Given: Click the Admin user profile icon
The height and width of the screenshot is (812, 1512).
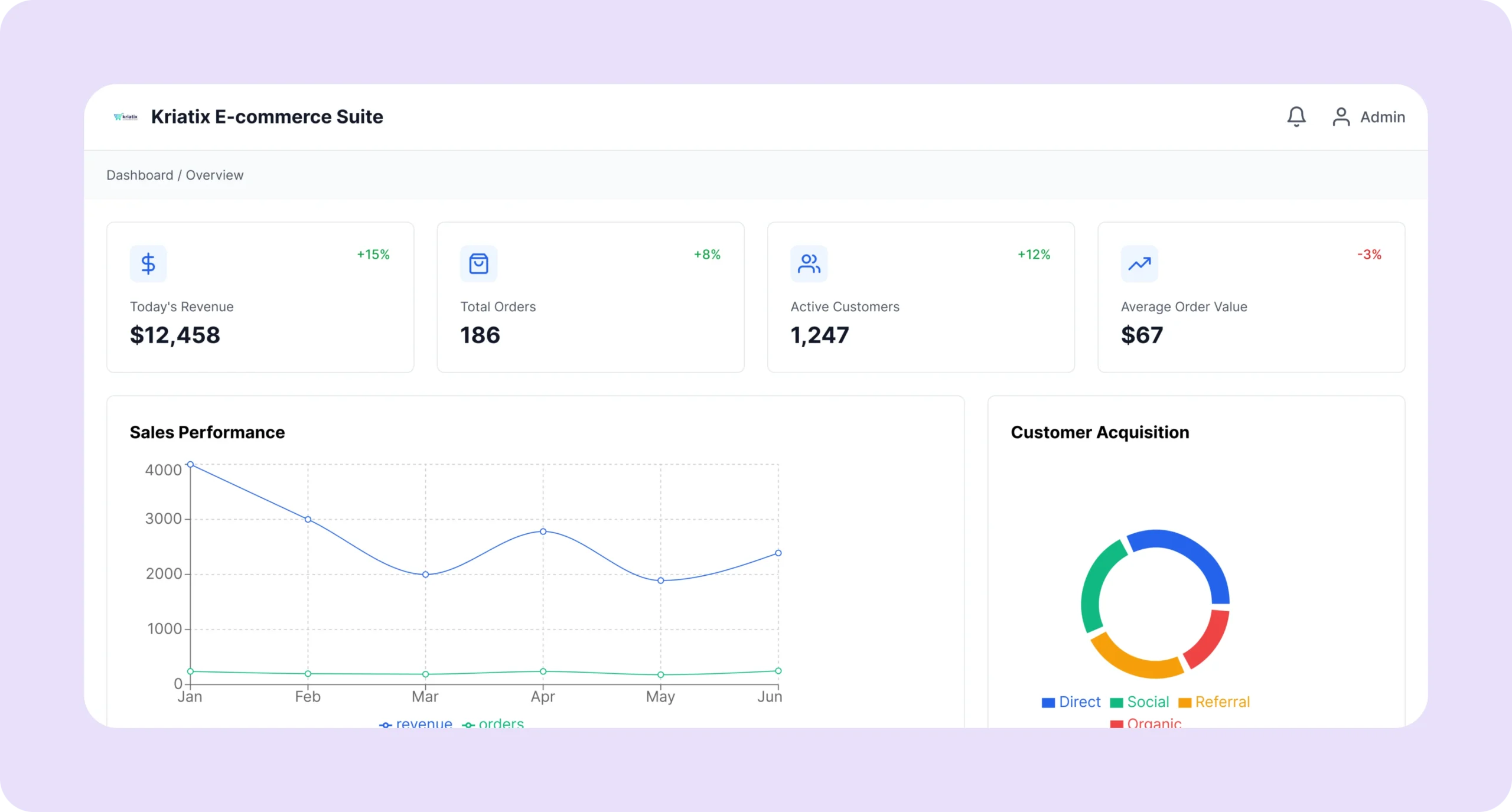Looking at the screenshot, I should (1341, 116).
